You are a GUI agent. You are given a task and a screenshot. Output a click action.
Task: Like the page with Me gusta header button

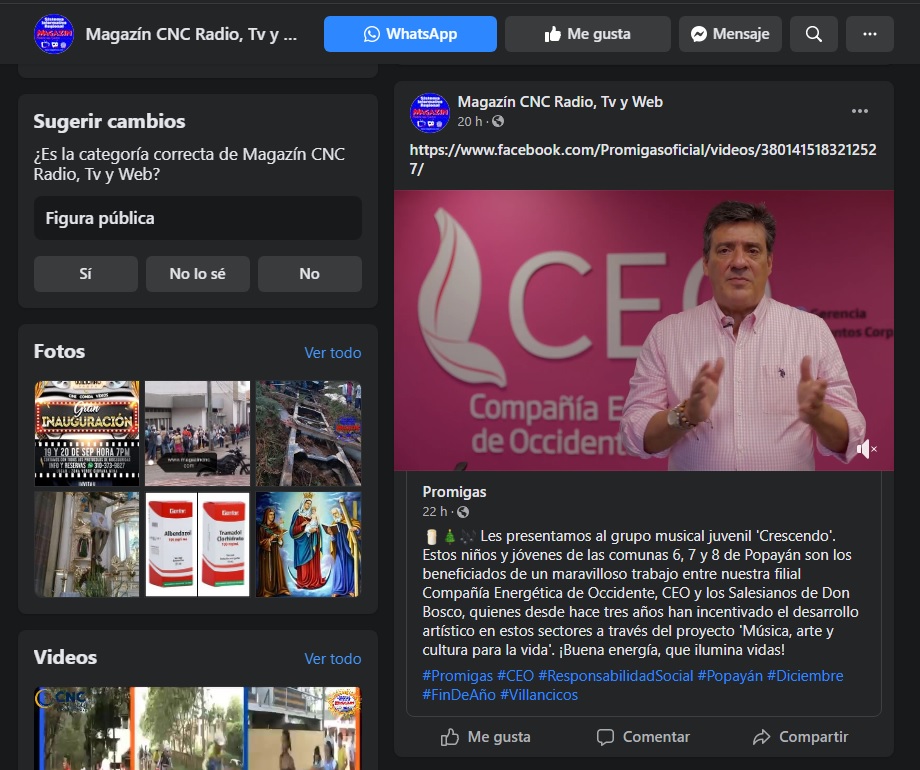(x=587, y=34)
